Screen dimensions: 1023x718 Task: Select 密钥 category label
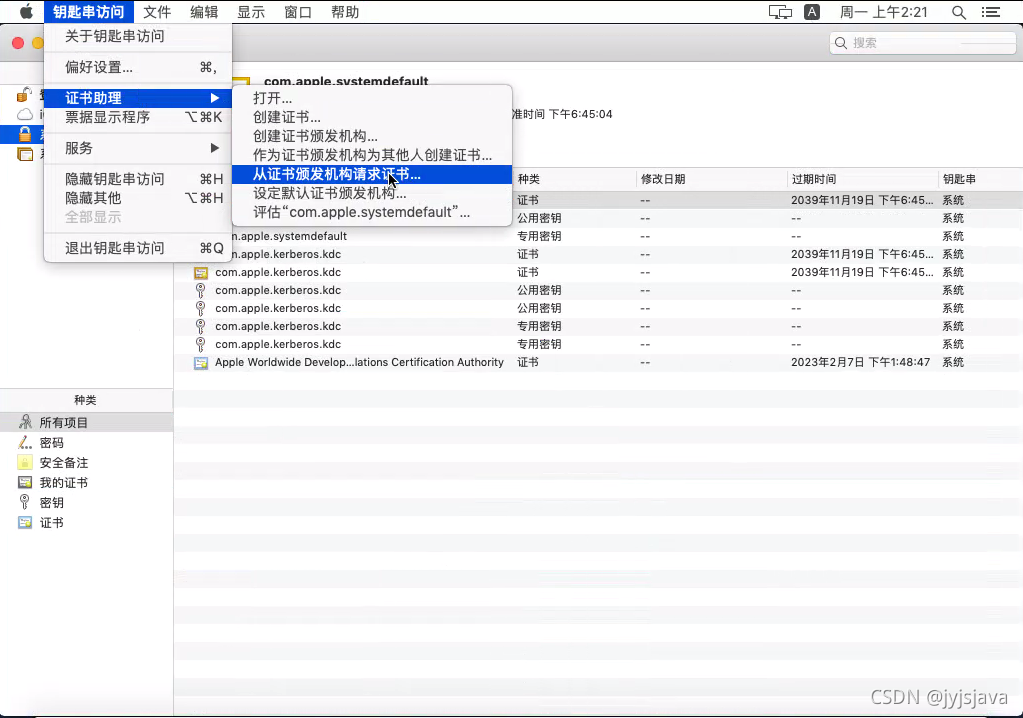click(52, 502)
